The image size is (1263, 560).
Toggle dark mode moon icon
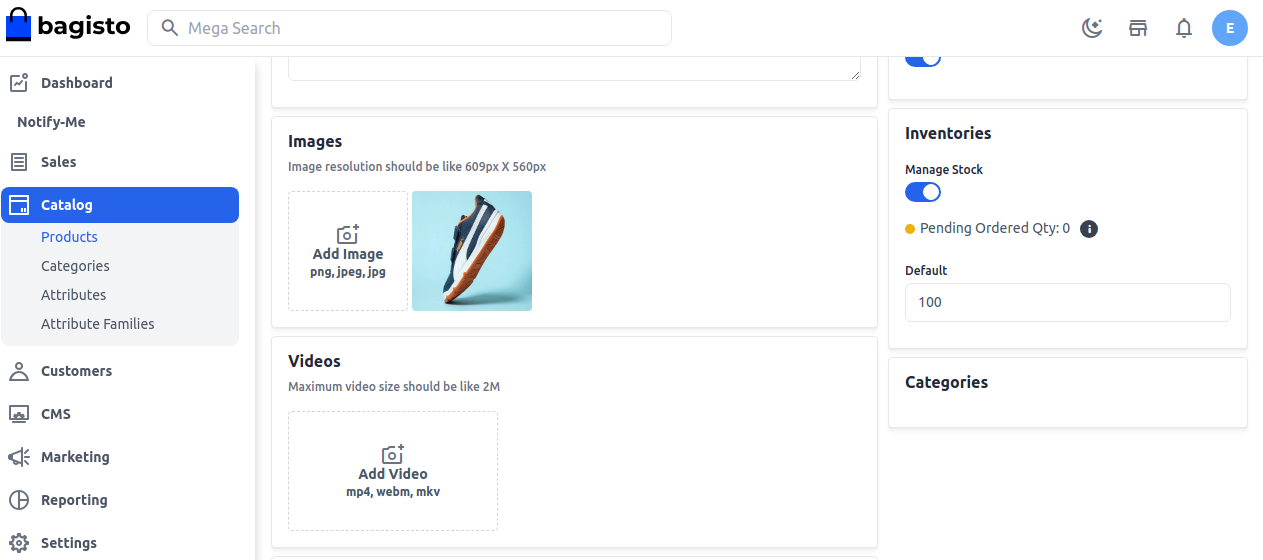[x=1092, y=28]
